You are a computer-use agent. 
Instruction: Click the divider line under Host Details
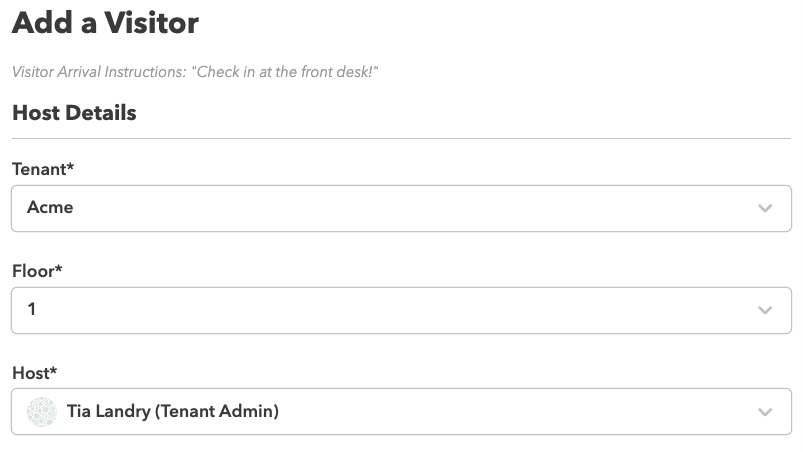(x=402, y=138)
